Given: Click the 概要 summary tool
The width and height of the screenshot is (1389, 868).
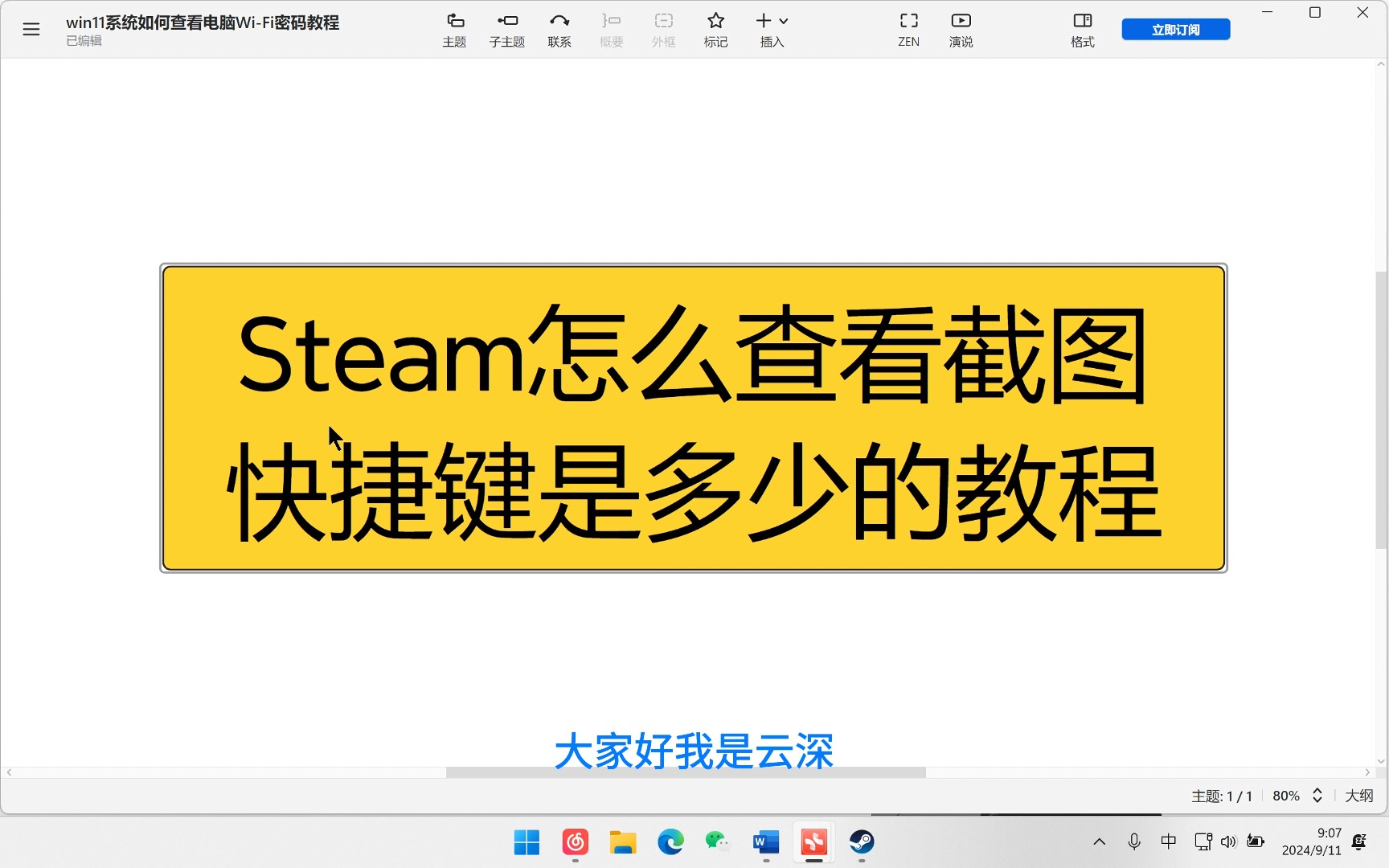Looking at the screenshot, I should tap(612, 30).
